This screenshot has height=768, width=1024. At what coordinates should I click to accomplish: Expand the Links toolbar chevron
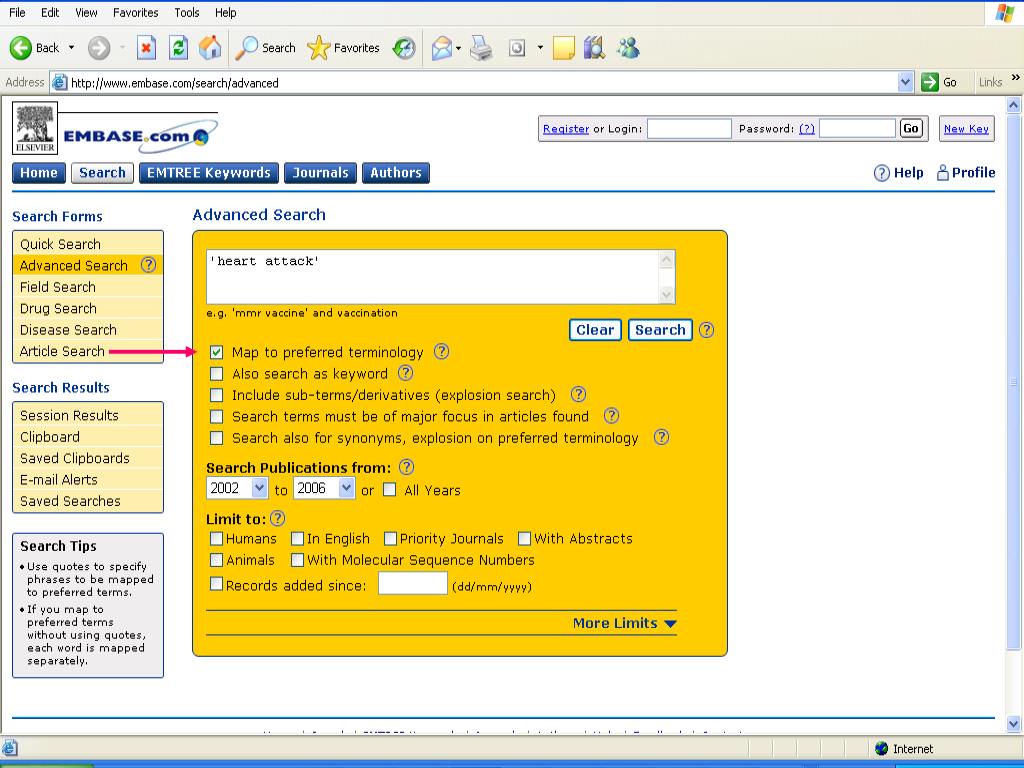(x=1015, y=78)
